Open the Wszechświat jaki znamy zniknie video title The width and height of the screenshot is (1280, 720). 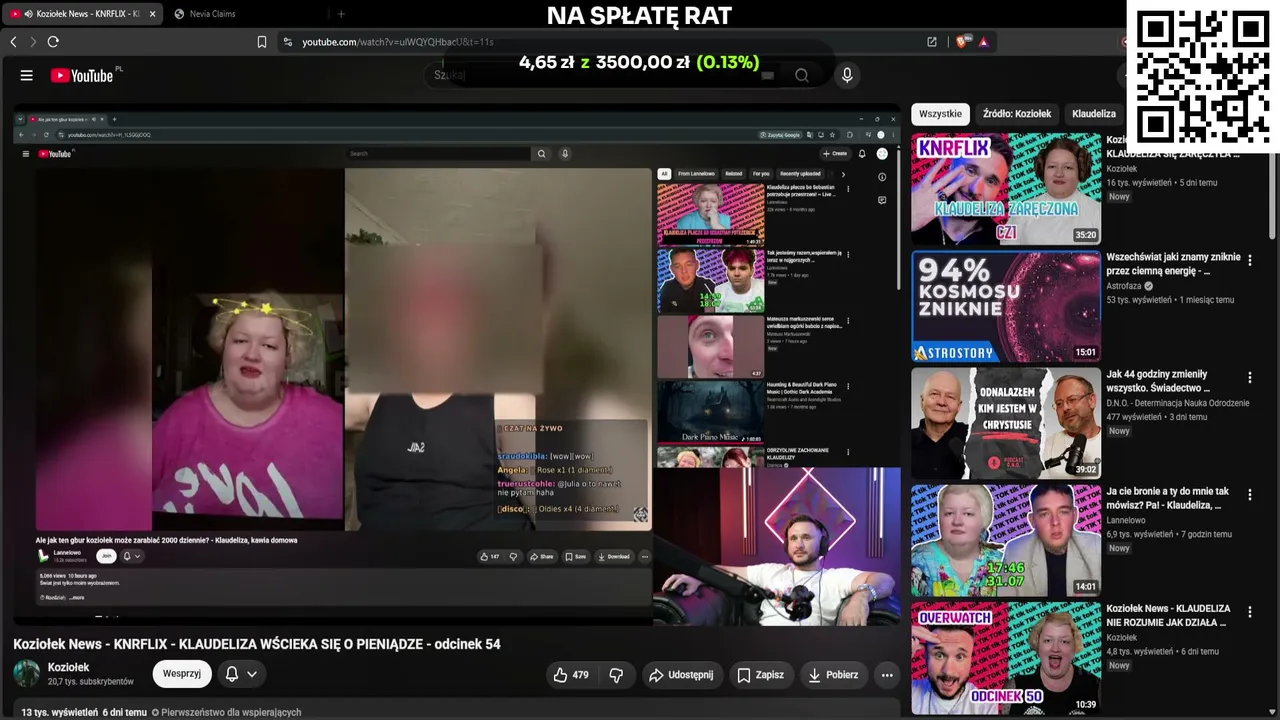[1173, 264]
